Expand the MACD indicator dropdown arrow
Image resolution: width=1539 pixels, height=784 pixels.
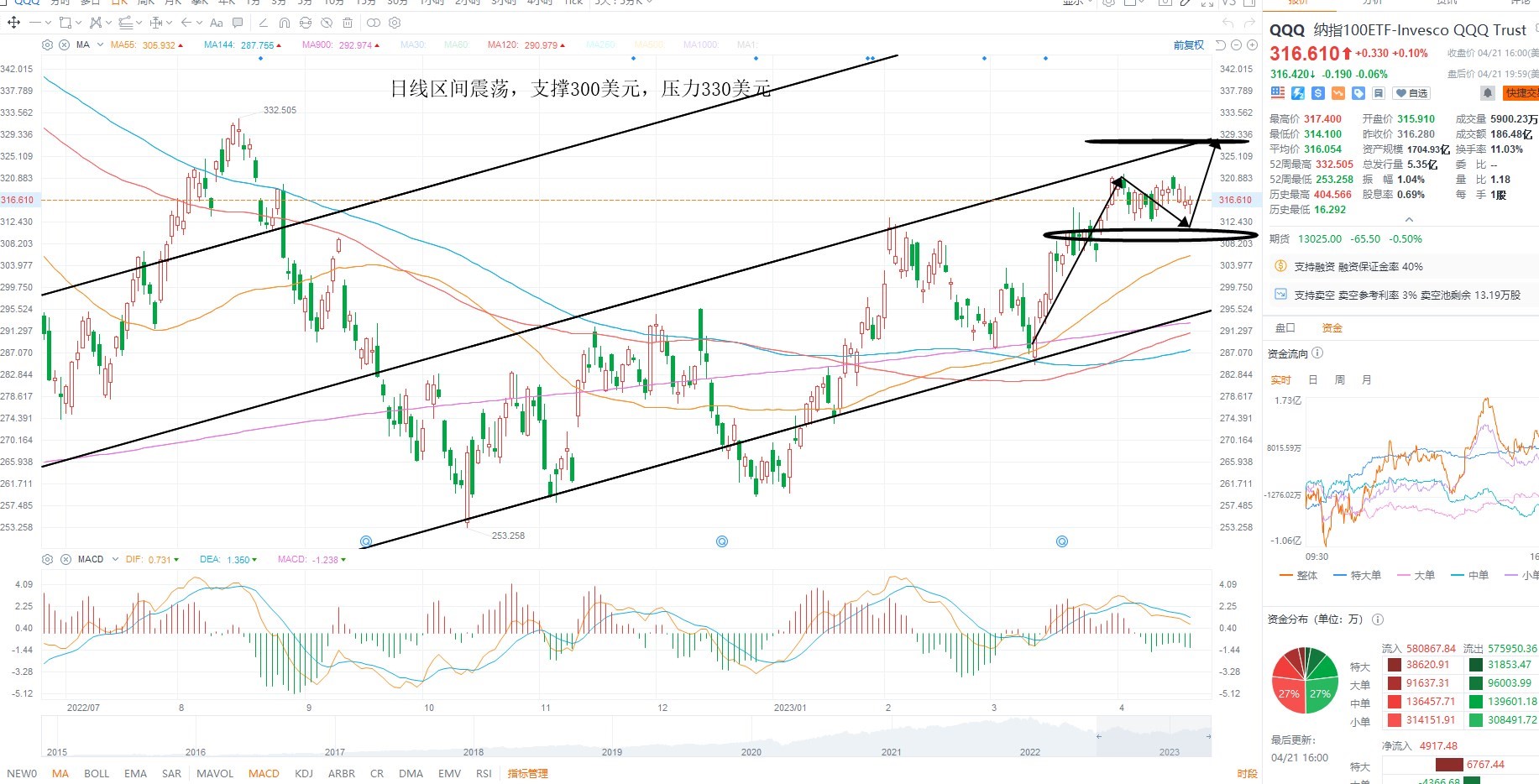(114, 559)
